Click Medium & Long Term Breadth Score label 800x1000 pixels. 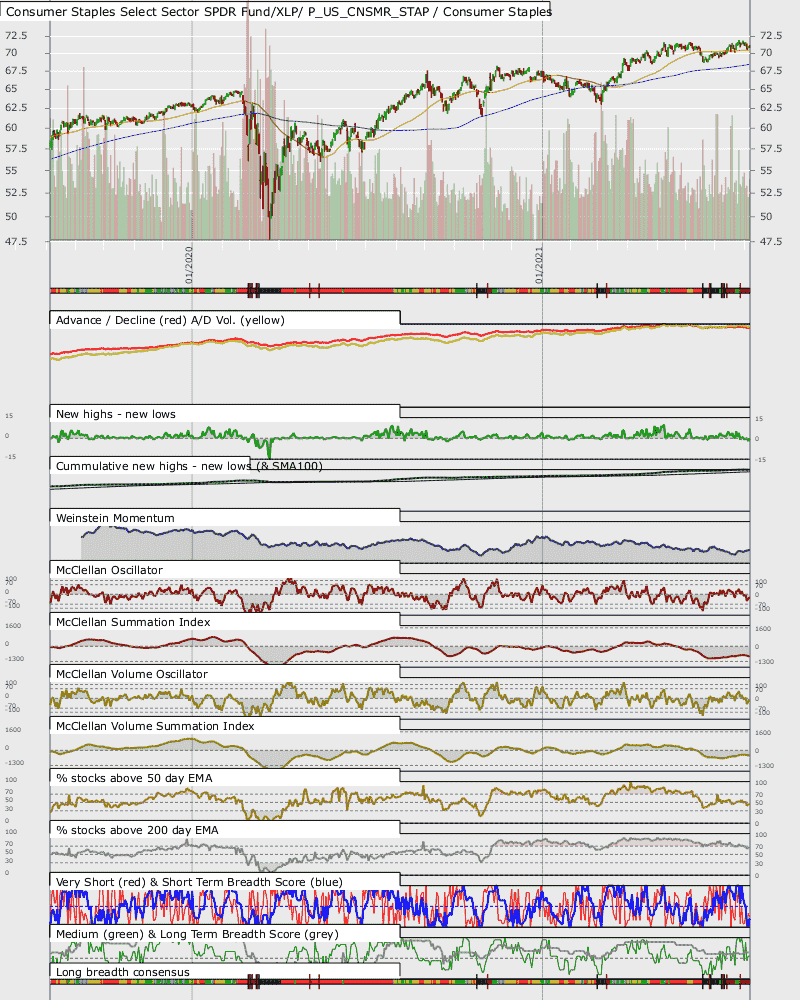[x=197, y=934]
